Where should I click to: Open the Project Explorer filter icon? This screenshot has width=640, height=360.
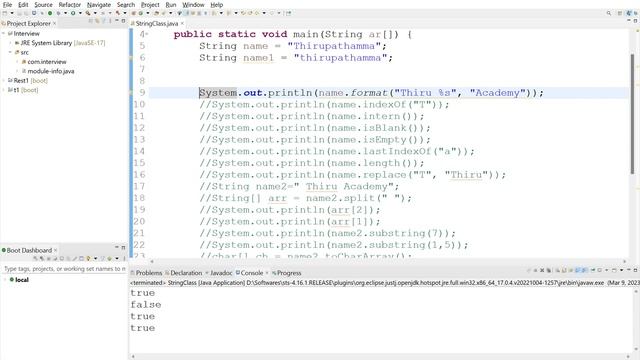[104, 21]
